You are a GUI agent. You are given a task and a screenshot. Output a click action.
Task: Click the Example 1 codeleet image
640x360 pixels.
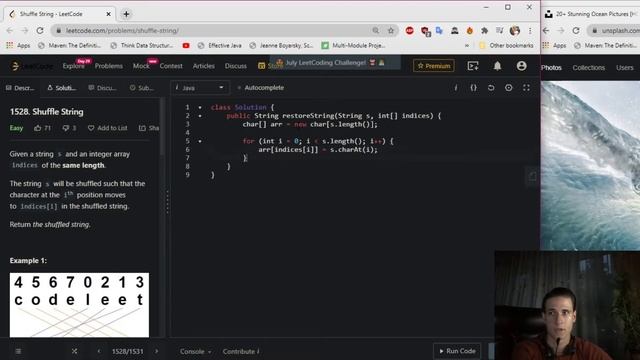[79, 305]
